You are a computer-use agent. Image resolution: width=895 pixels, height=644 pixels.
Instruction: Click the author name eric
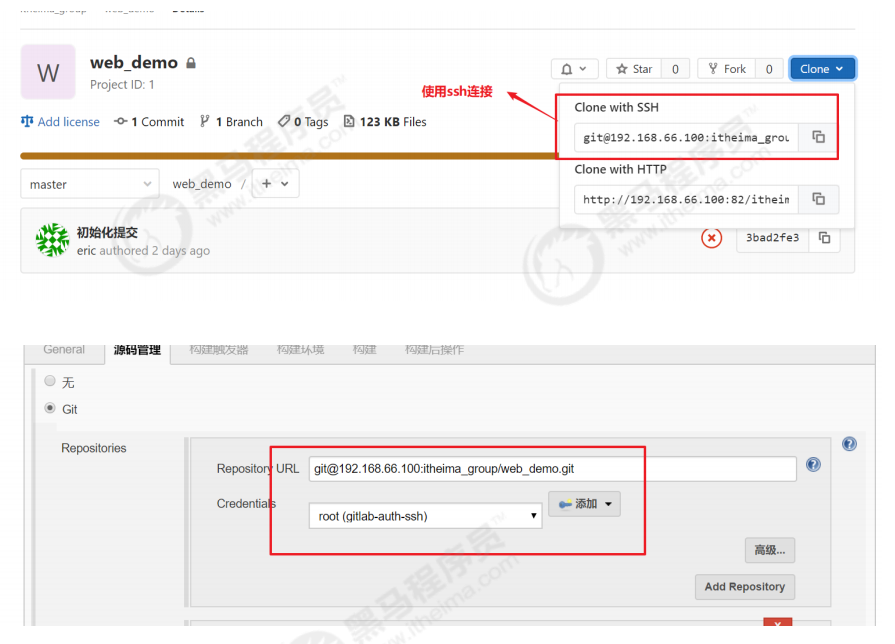point(86,251)
